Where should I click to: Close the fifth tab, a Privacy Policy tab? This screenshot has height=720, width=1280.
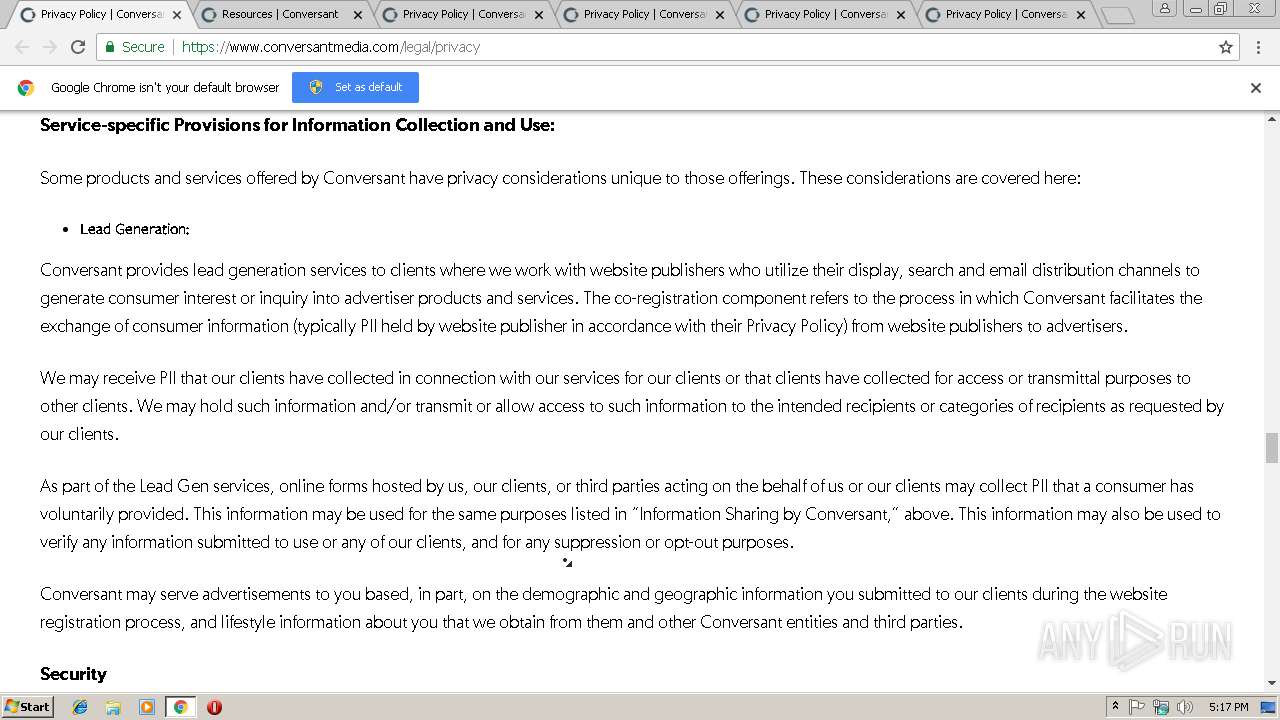click(901, 15)
